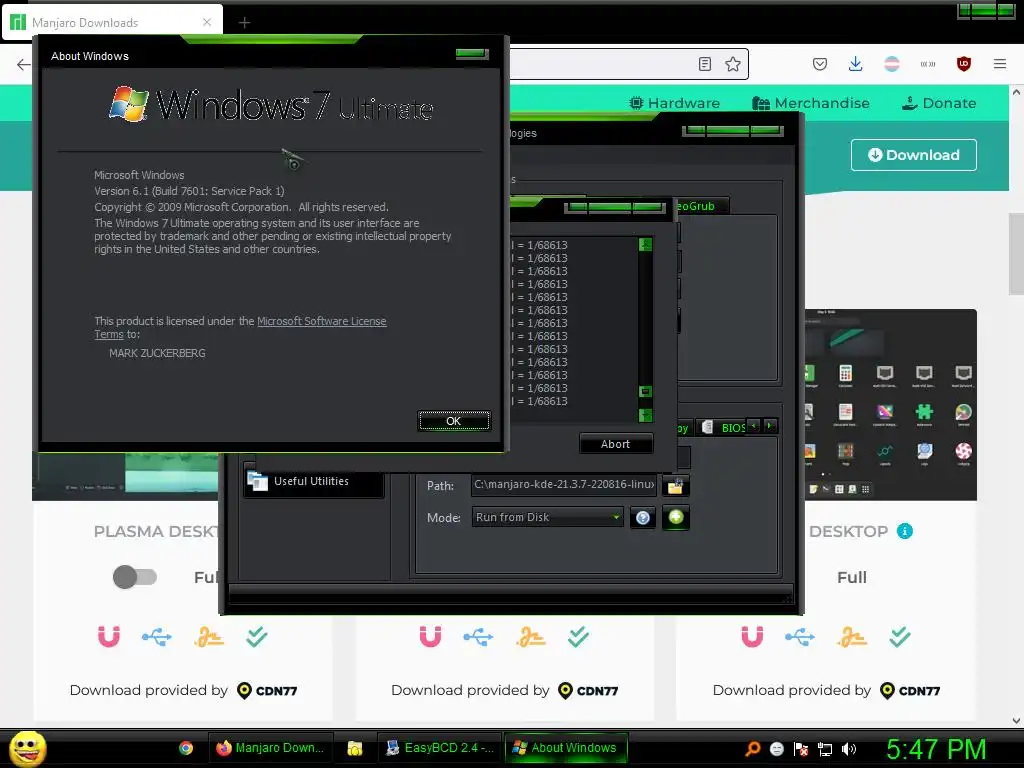Click the CDN77 logo under Plasma card
Viewport: 1024px width, 768px height.
coord(267,690)
